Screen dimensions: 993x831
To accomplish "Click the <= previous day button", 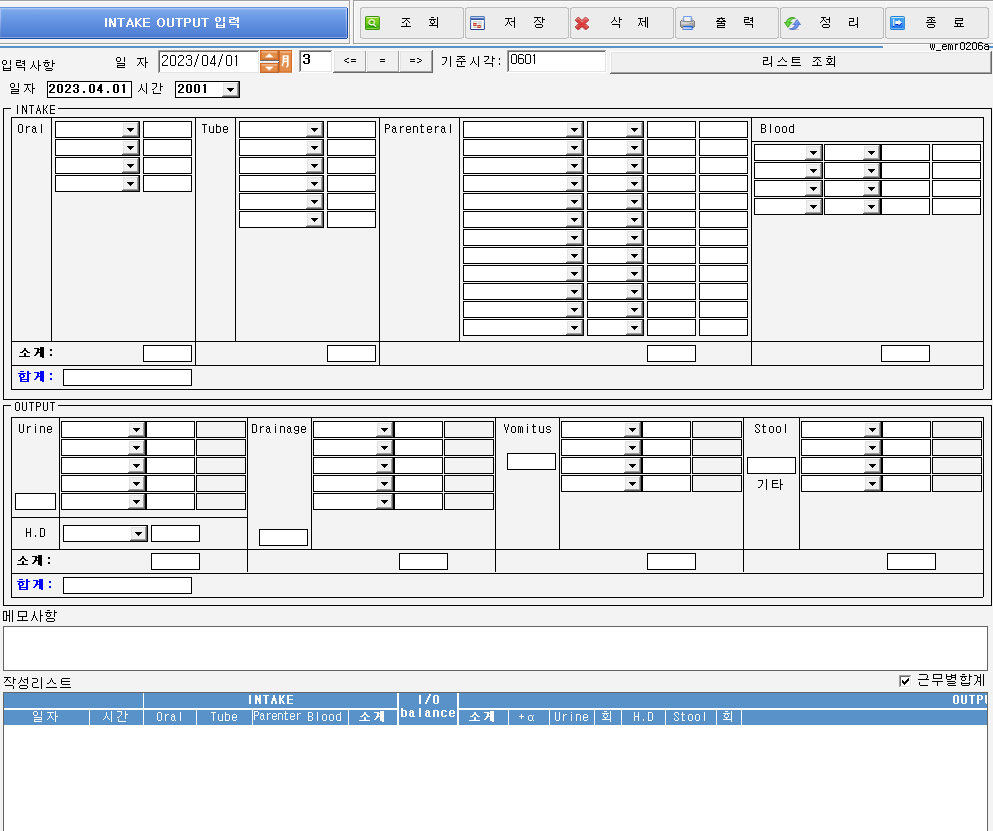I will (x=350, y=61).
